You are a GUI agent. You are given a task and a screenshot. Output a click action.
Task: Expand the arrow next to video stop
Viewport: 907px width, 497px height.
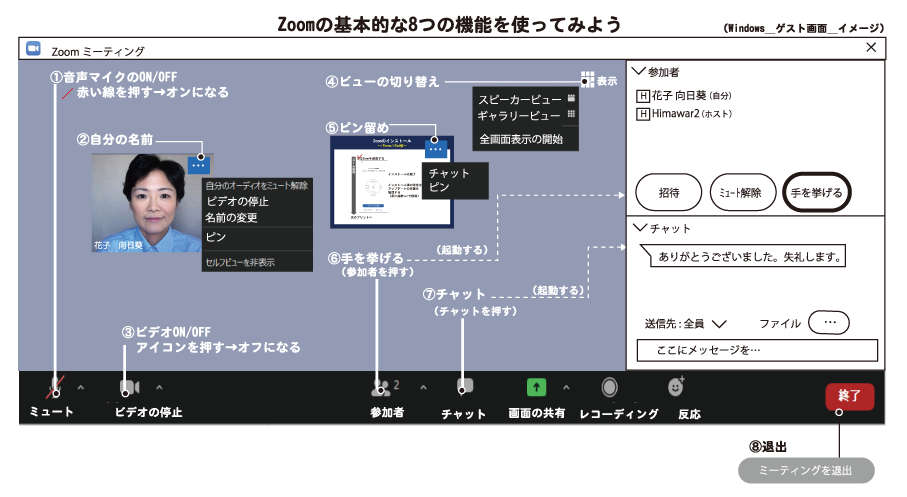click(x=159, y=387)
